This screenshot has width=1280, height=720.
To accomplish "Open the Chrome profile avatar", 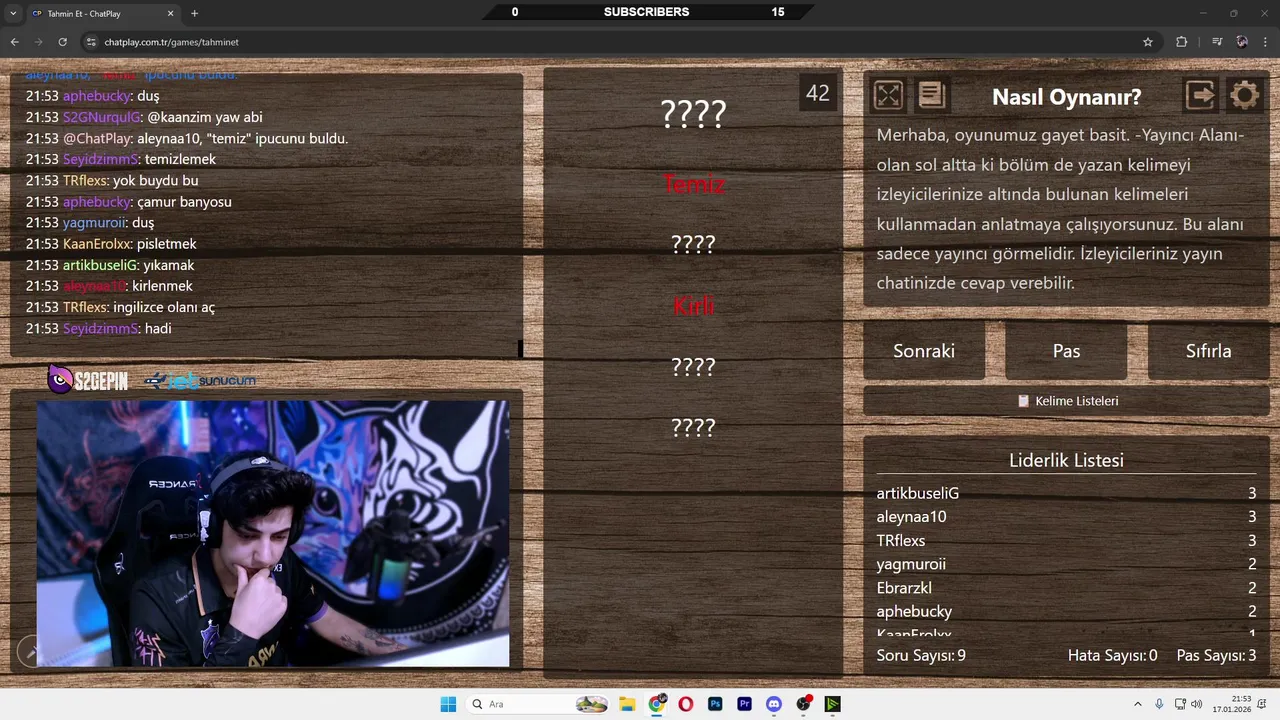I will (1242, 42).
